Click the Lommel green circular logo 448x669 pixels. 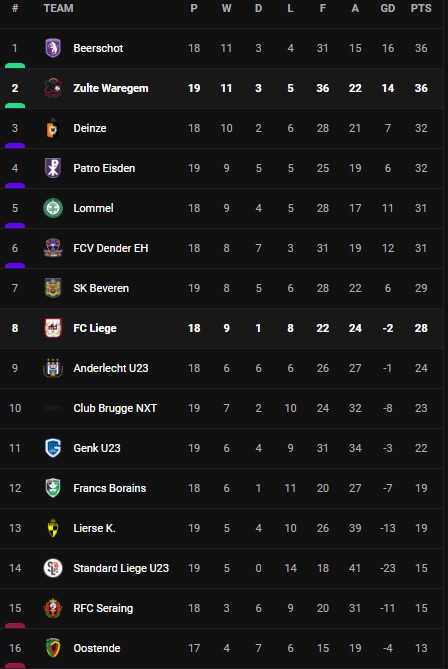pos(53,208)
